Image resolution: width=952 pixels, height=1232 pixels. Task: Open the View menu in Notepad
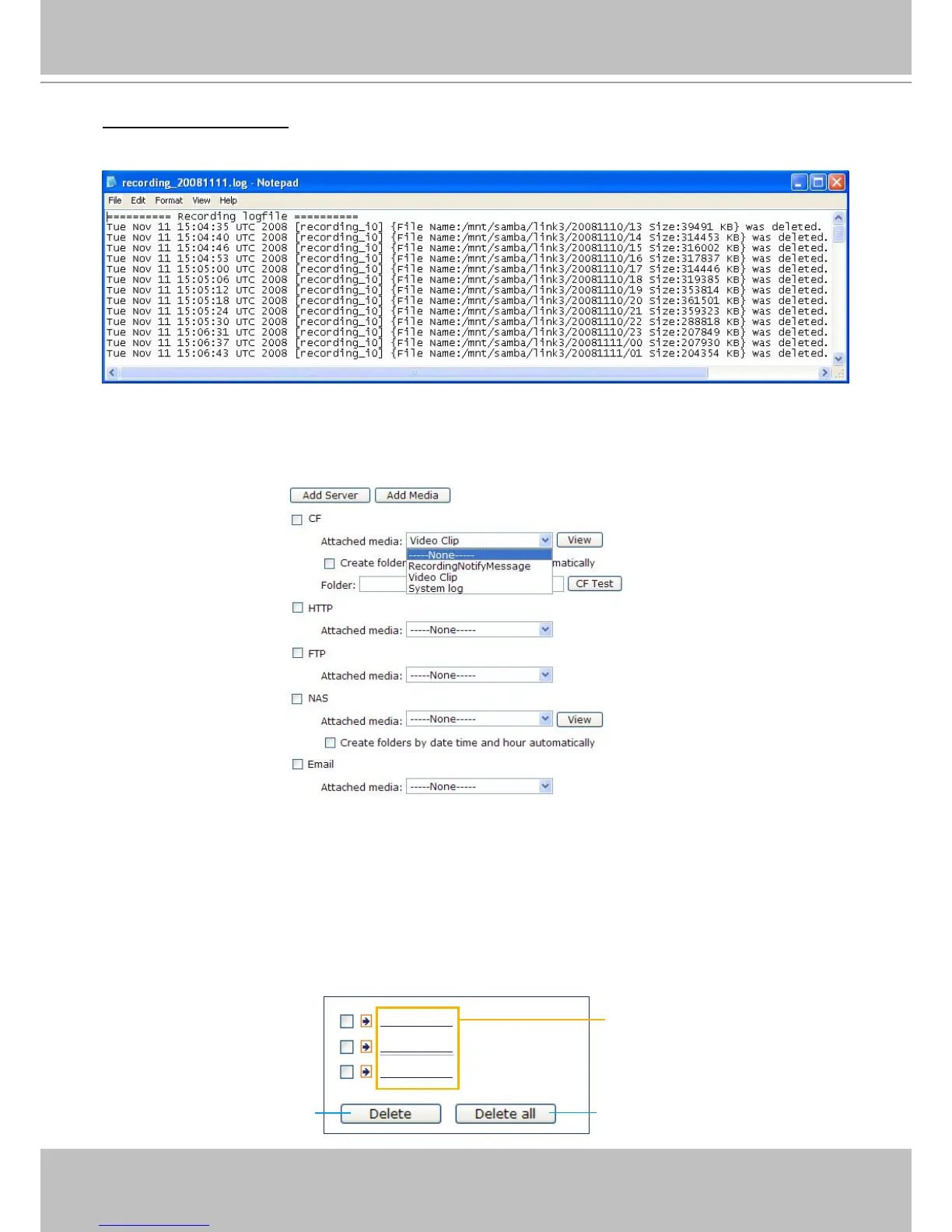click(x=201, y=201)
